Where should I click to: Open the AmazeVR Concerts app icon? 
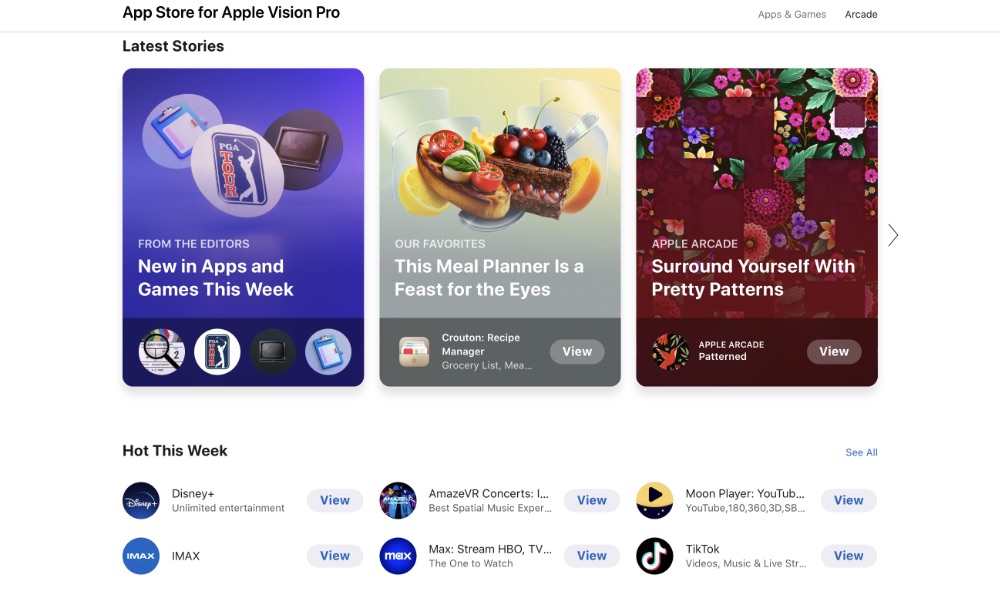tap(398, 501)
